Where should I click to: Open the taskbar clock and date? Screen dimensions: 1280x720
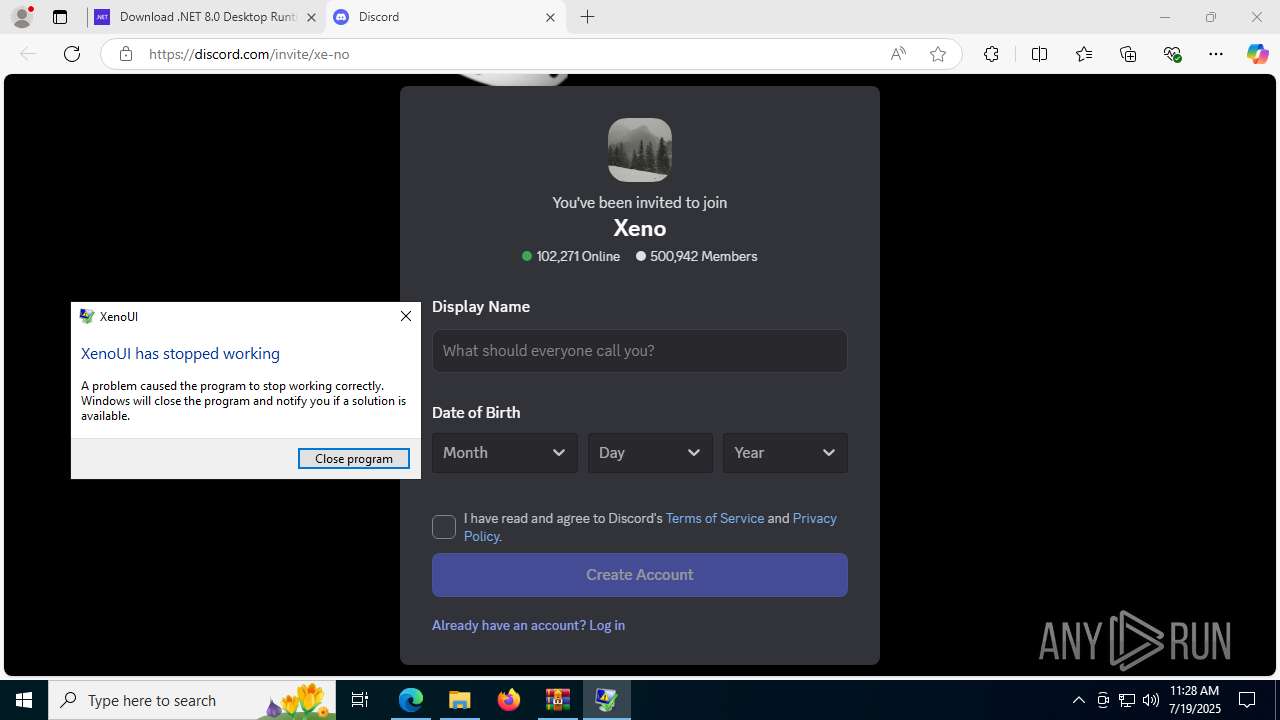point(1194,700)
